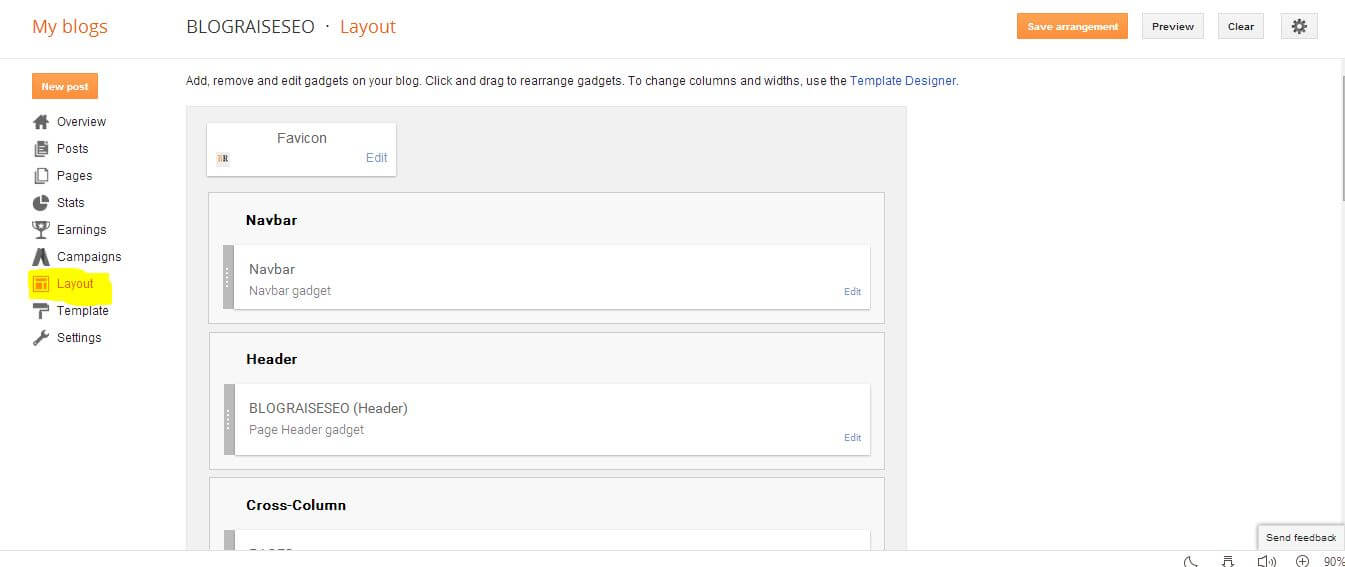
Task: Toggle night mode moon icon
Action: pyautogui.click(x=1191, y=561)
